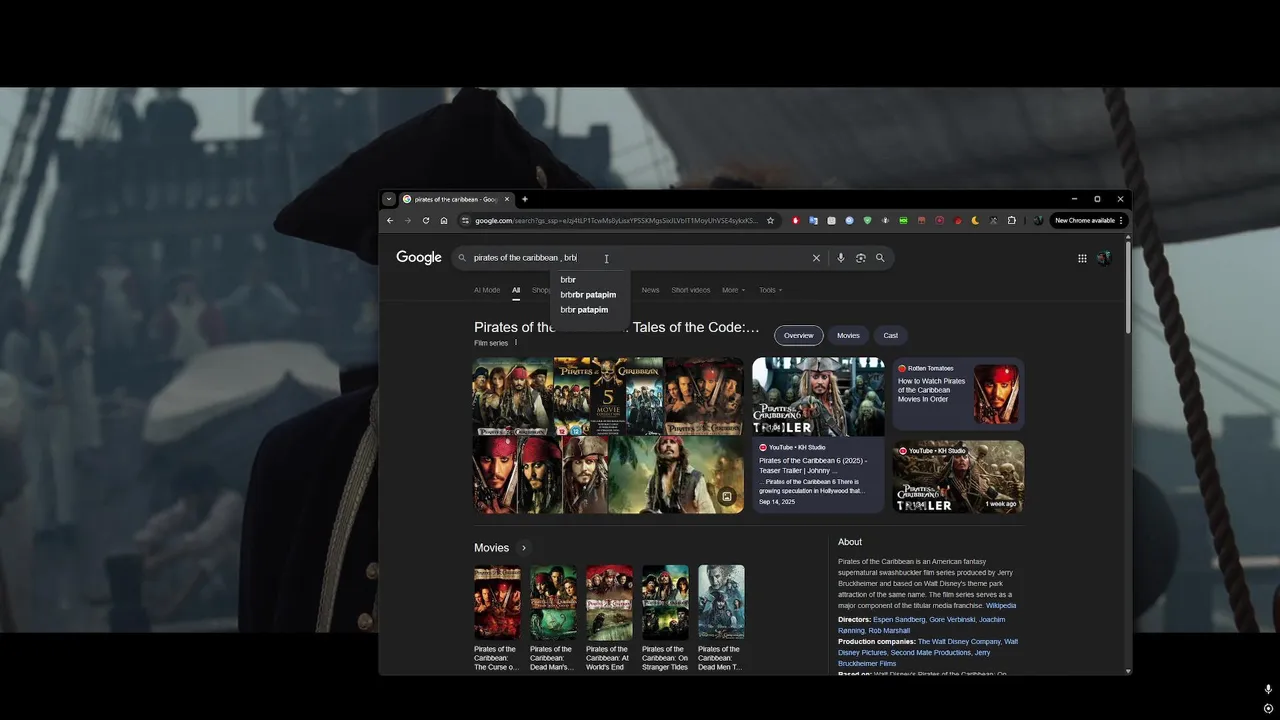Click the Google logo
1280x720 pixels.
click(x=419, y=258)
